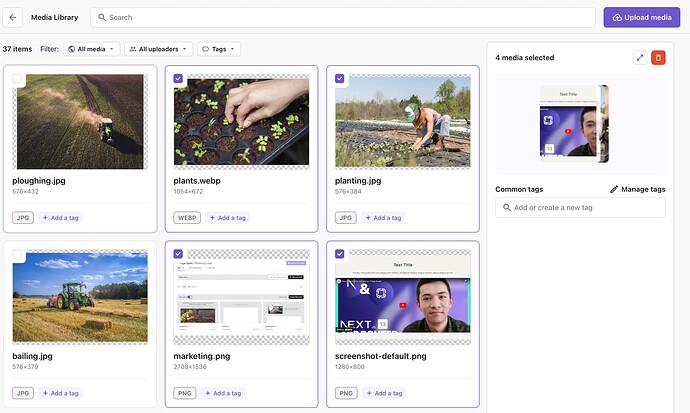This screenshot has height=413, width=690.
Task: Add a tag to planting.jpg
Action: tap(383, 218)
